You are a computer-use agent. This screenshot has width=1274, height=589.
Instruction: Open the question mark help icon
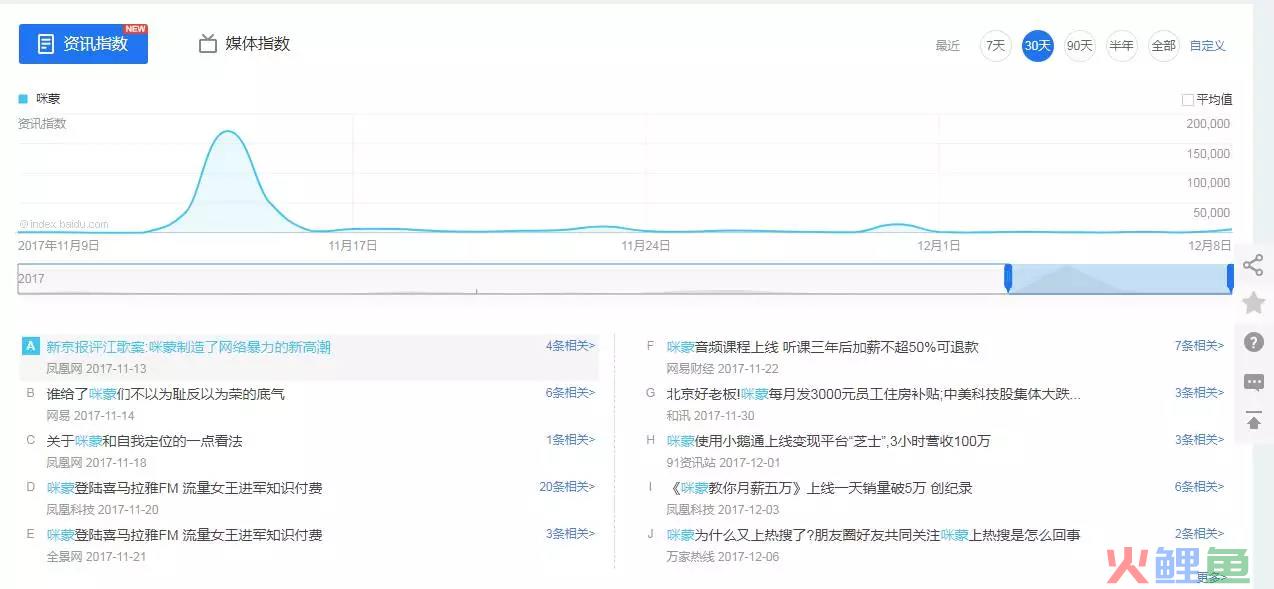tap(1253, 342)
